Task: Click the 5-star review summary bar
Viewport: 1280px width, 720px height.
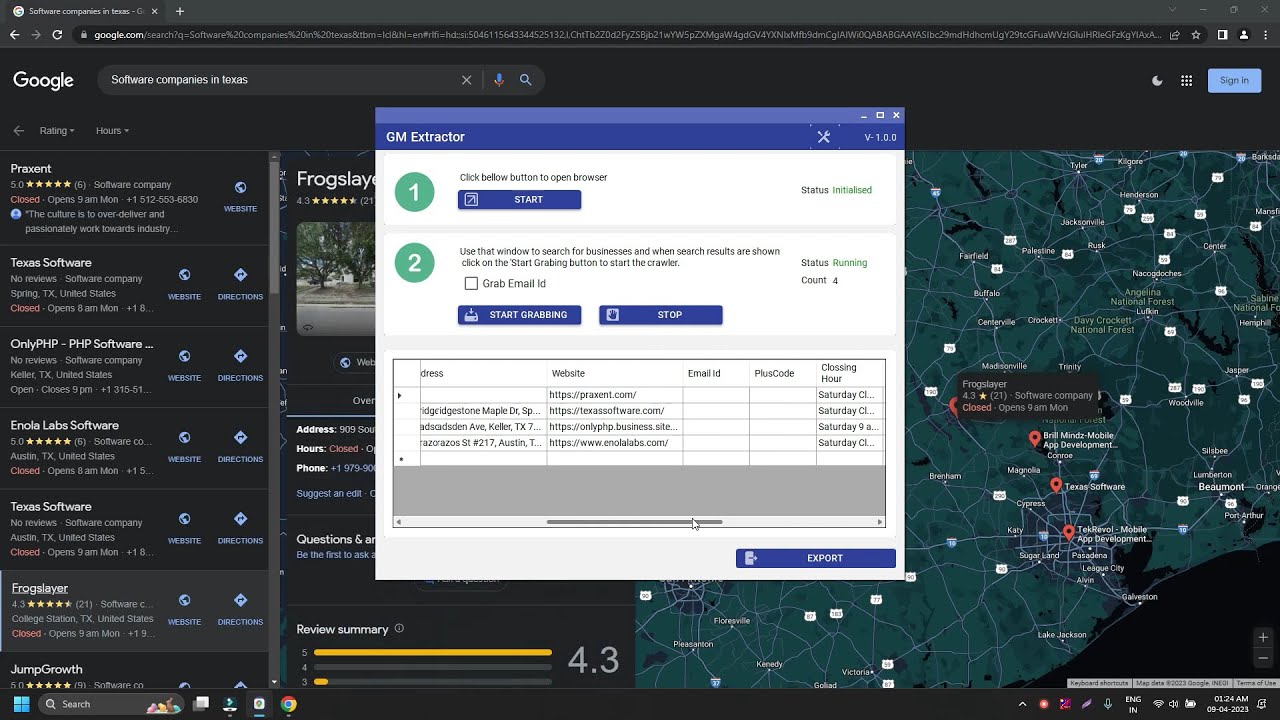Action: (x=432, y=651)
